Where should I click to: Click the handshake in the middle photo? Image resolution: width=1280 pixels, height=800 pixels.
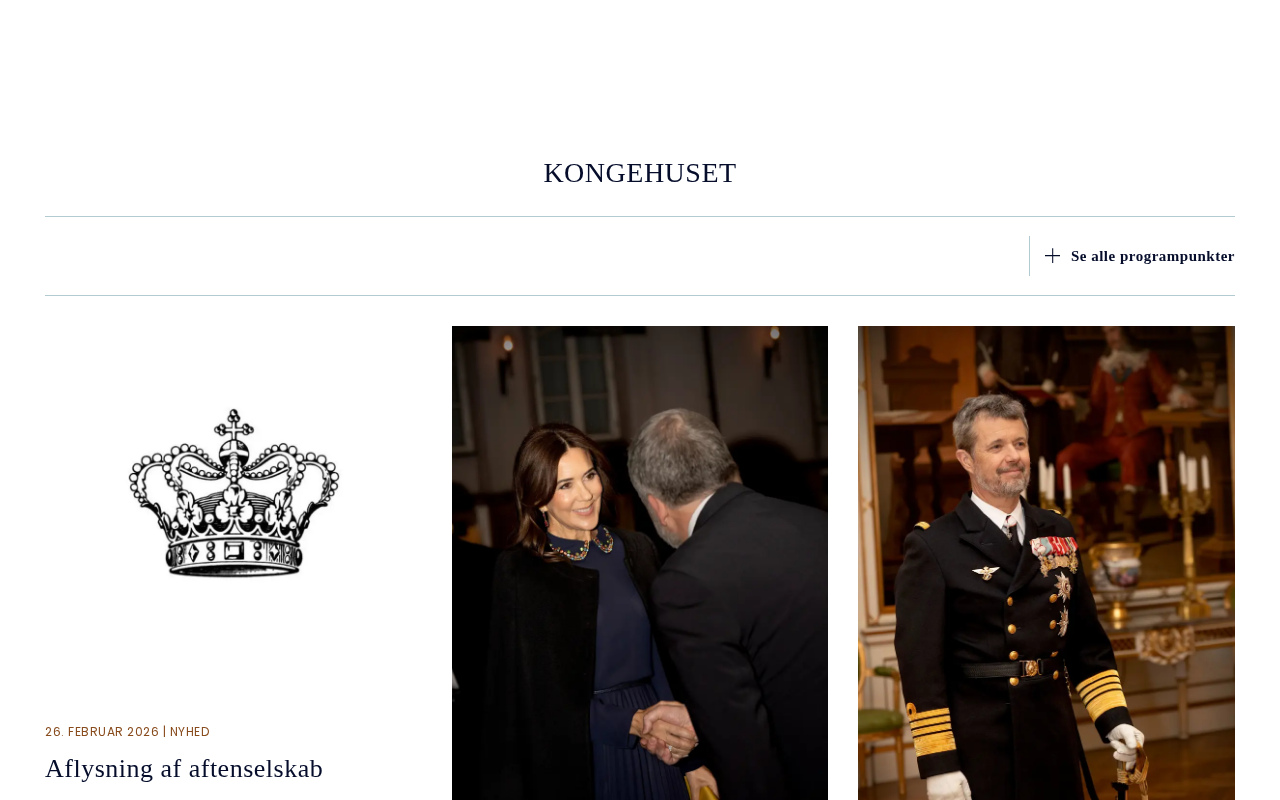(668, 729)
